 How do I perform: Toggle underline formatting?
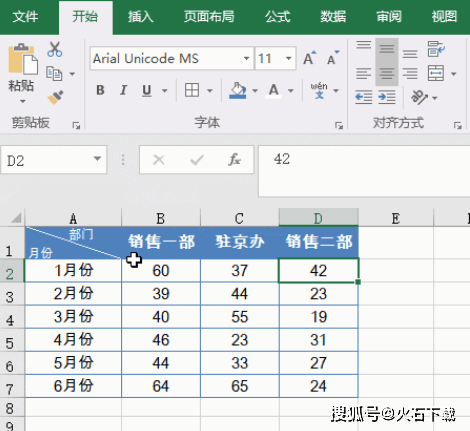147,90
